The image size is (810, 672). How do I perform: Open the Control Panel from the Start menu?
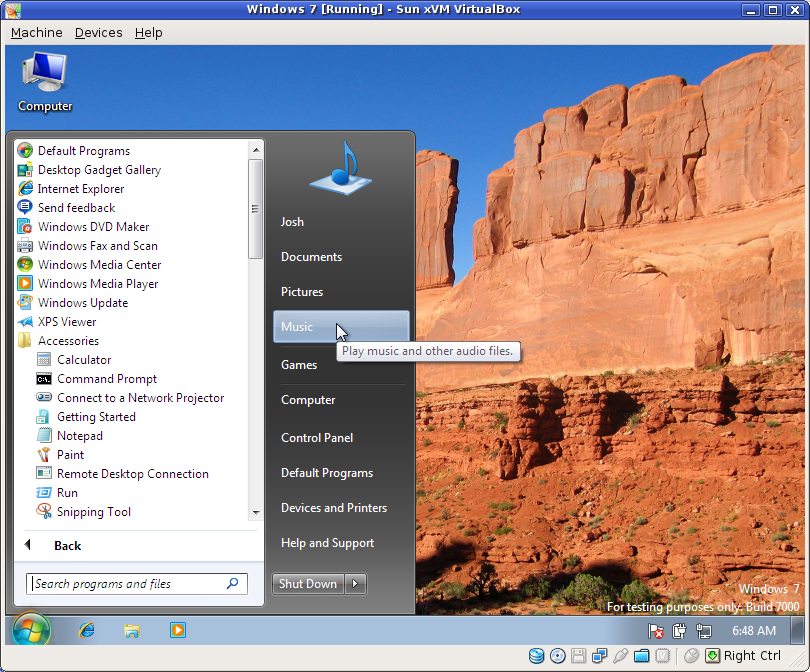(315, 437)
